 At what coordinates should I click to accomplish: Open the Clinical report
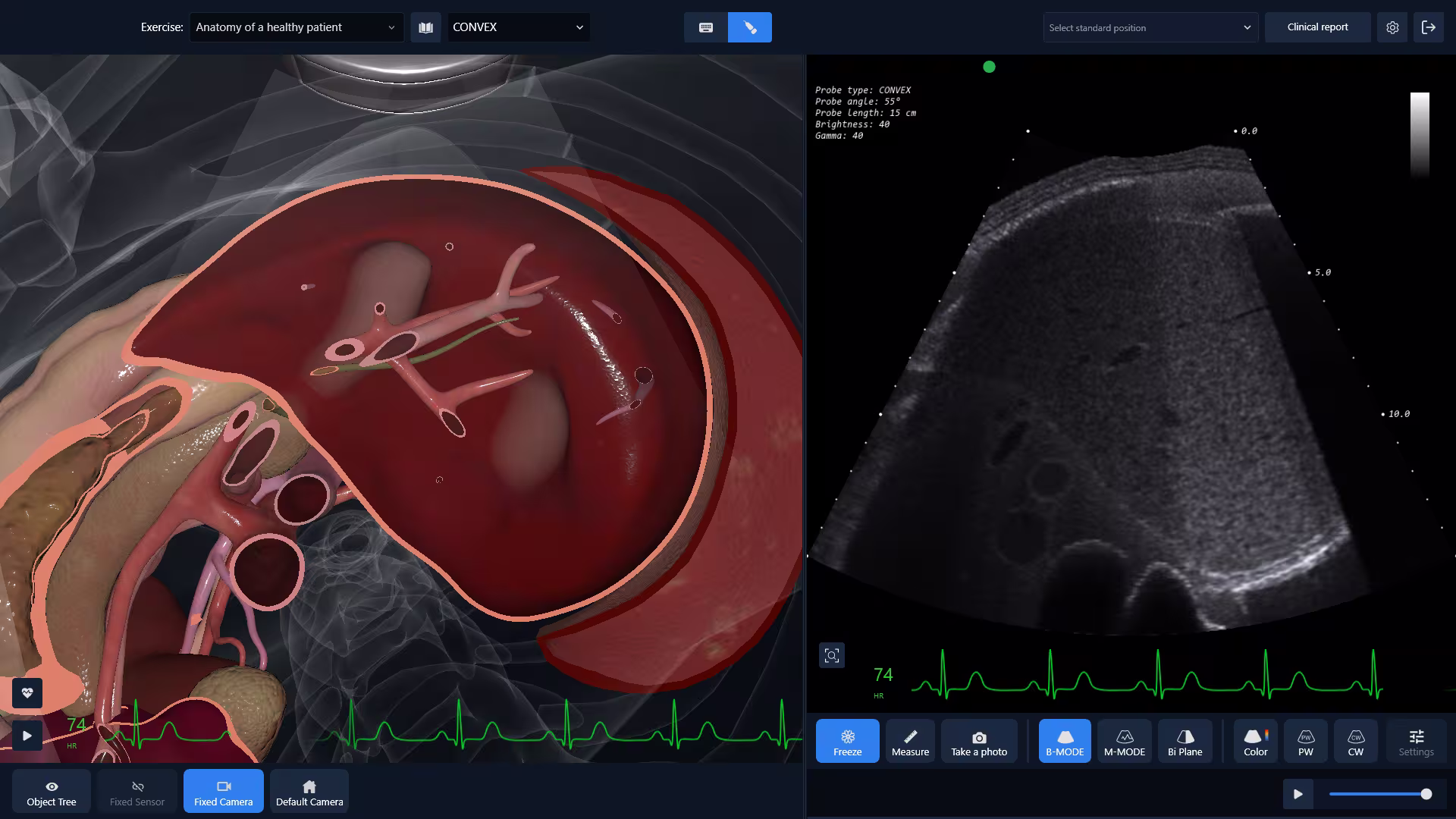(x=1317, y=27)
